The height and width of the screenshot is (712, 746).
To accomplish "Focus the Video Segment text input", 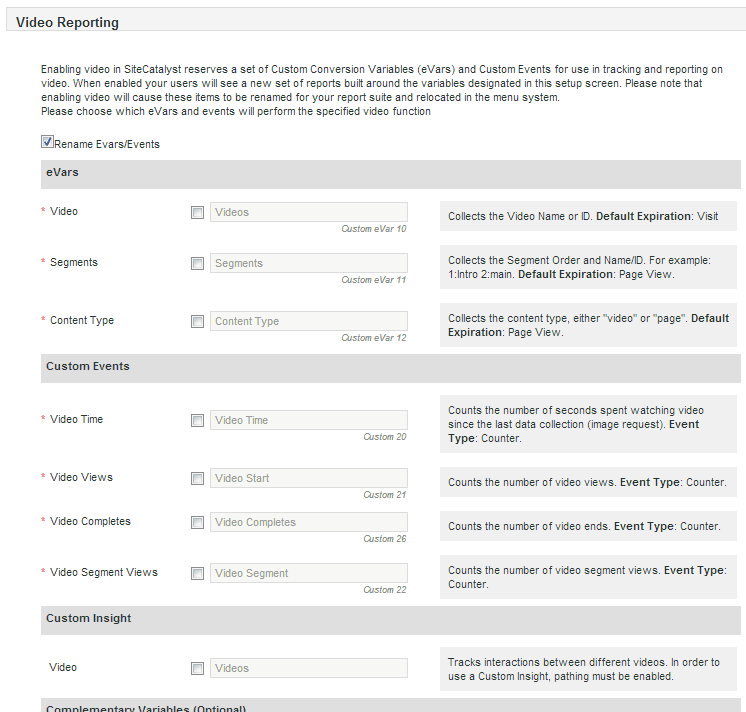I will click(308, 573).
